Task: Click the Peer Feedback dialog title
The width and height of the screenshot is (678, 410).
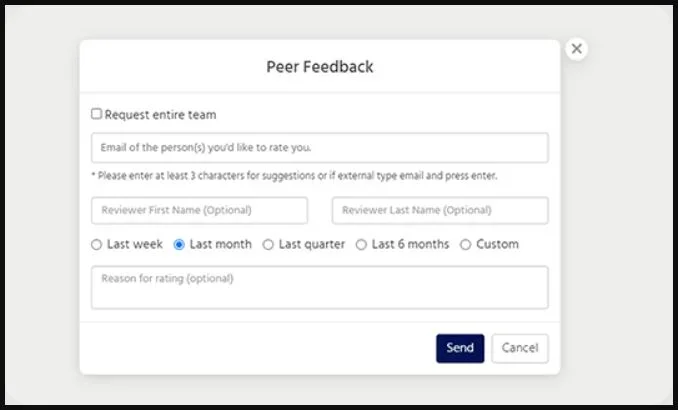Action: click(319, 67)
